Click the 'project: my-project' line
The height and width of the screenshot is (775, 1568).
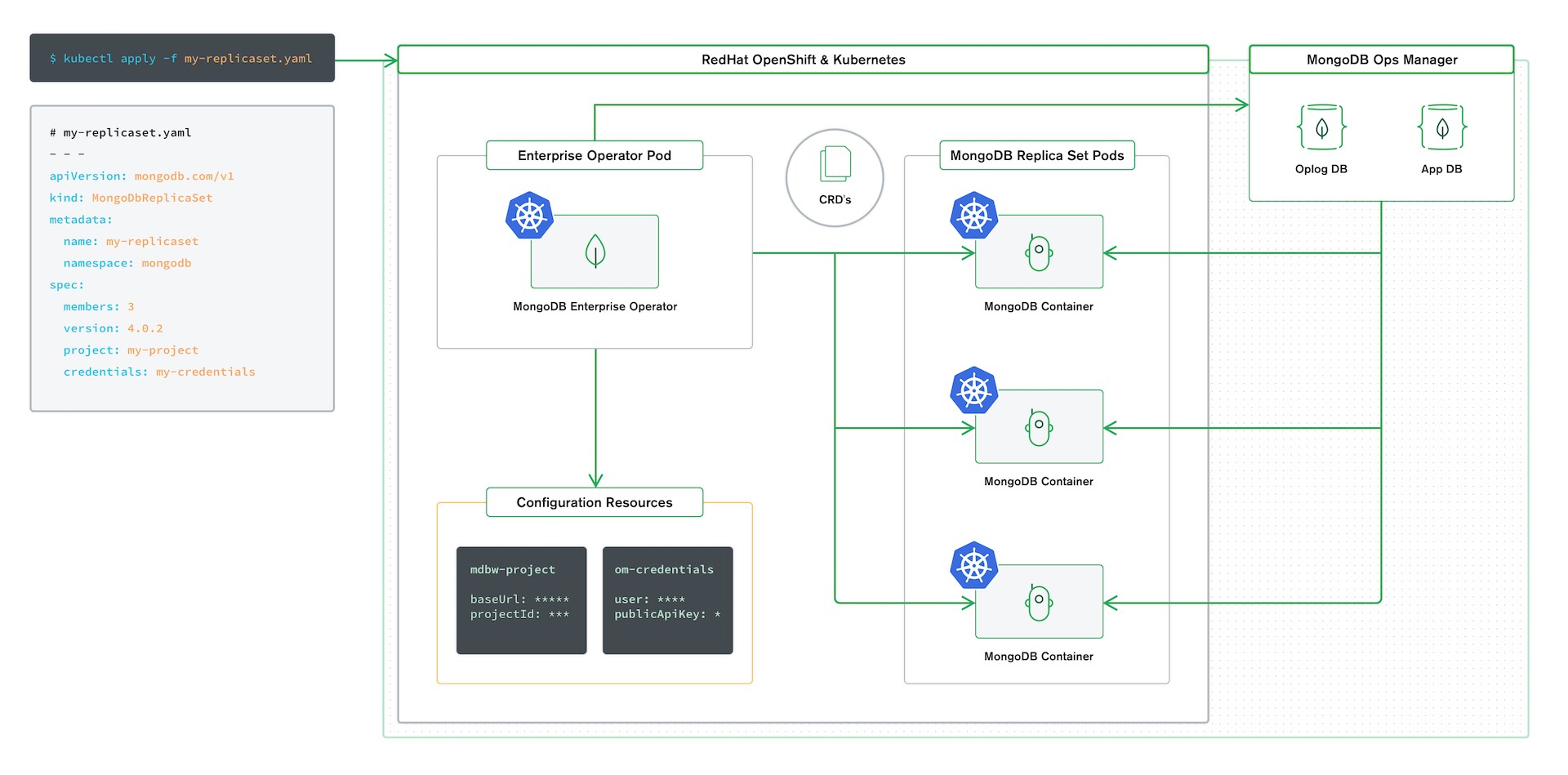[x=131, y=350]
